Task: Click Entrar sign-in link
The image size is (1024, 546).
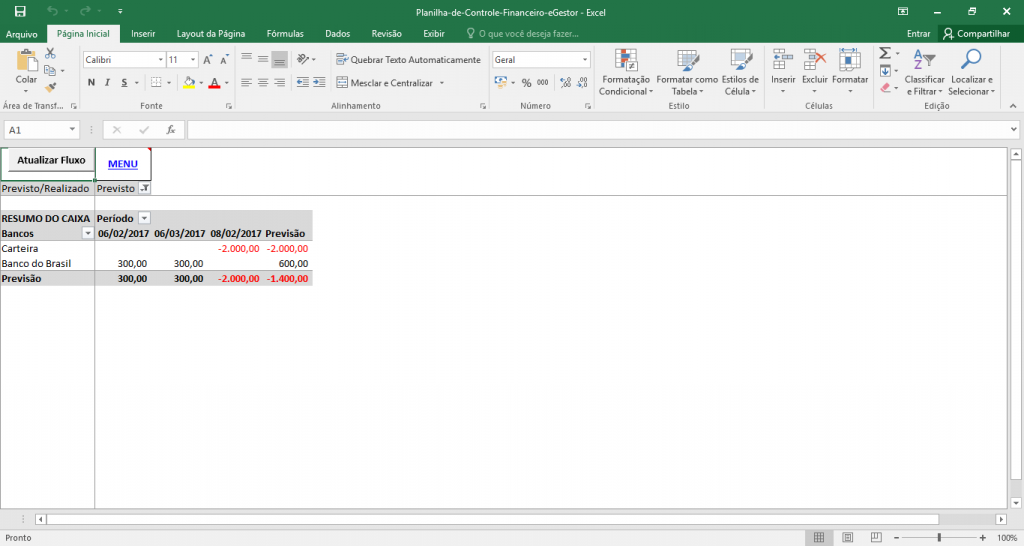Action: point(918,34)
